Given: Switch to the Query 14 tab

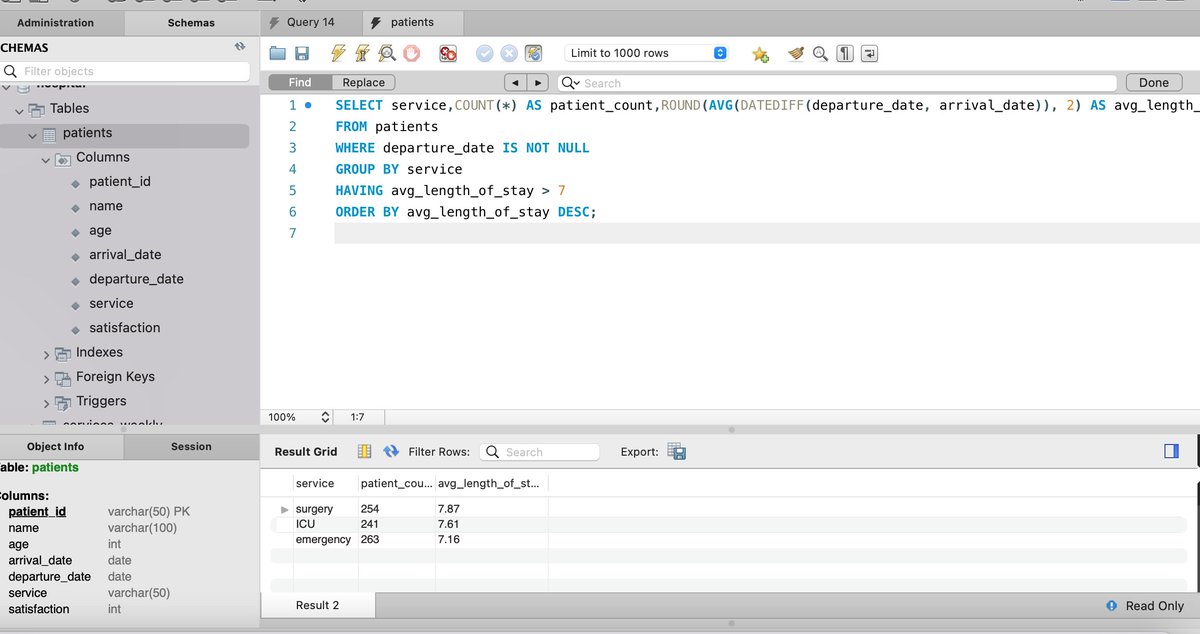Looking at the screenshot, I should pyautogui.click(x=309, y=20).
